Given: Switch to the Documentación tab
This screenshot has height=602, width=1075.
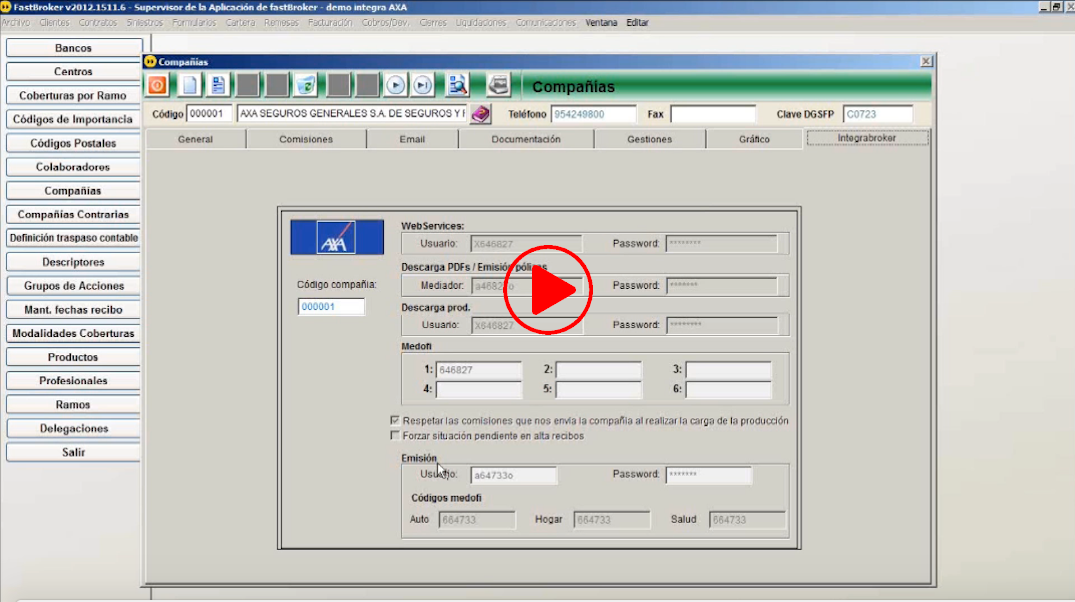Looking at the screenshot, I should [526, 139].
